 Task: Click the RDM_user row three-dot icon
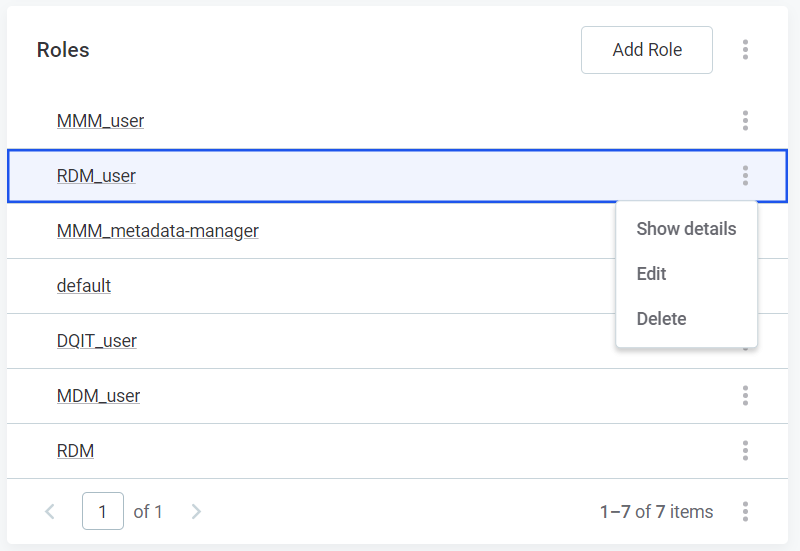(x=745, y=176)
